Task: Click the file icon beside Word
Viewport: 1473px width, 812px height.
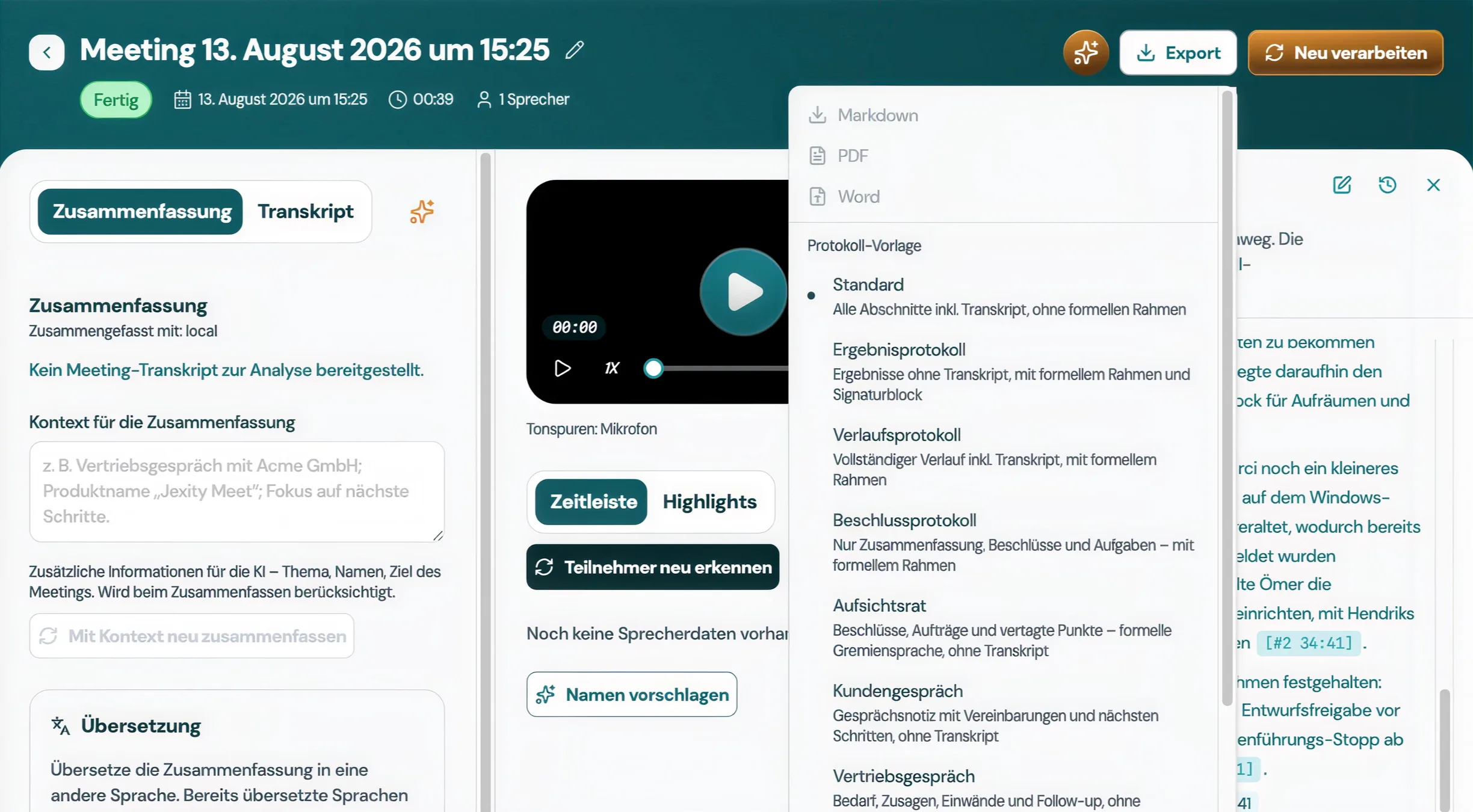Action: click(x=817, y=197)
